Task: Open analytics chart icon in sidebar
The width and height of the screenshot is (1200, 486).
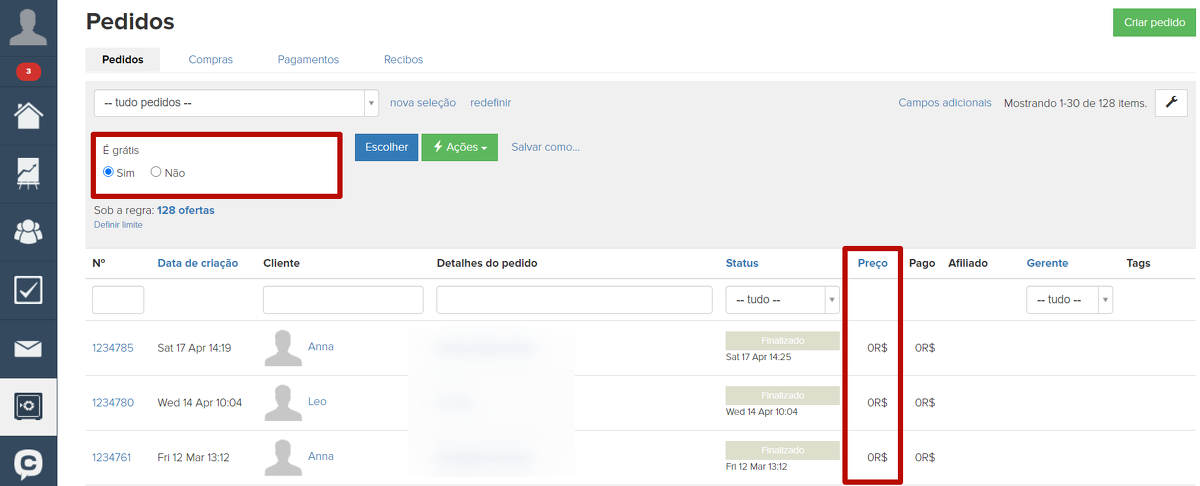Action: [x=28, y=173]
